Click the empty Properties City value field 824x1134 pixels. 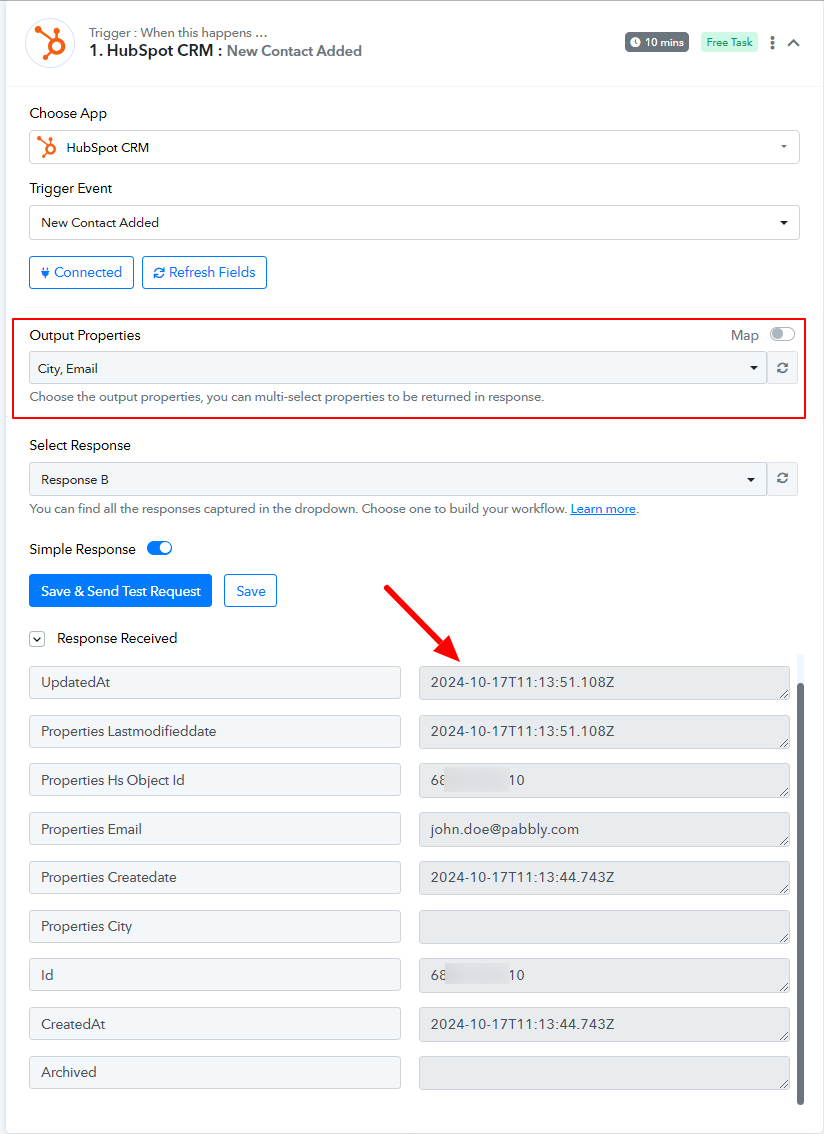click(604, 926)
